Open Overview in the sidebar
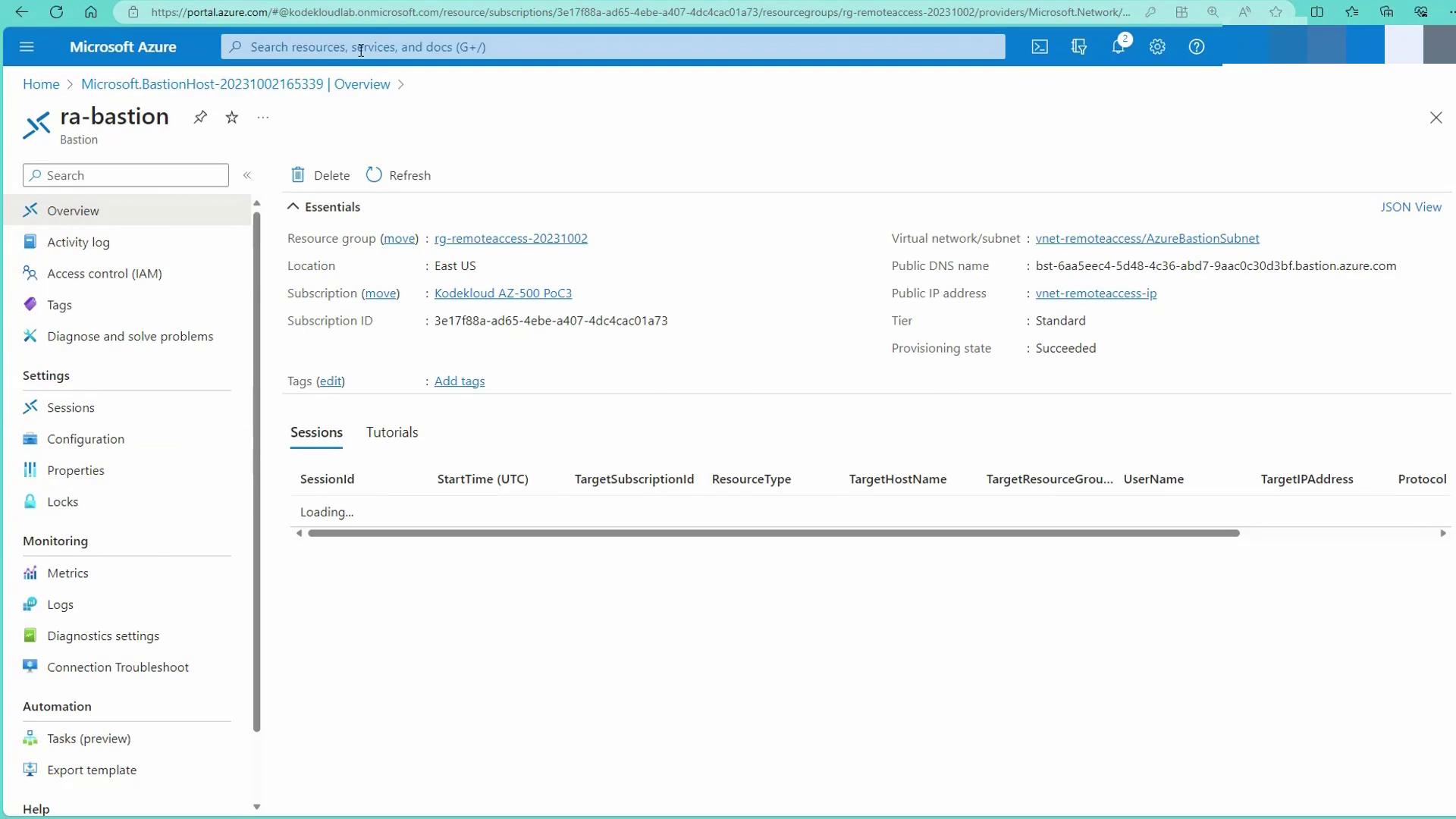 tap(127, 211)
